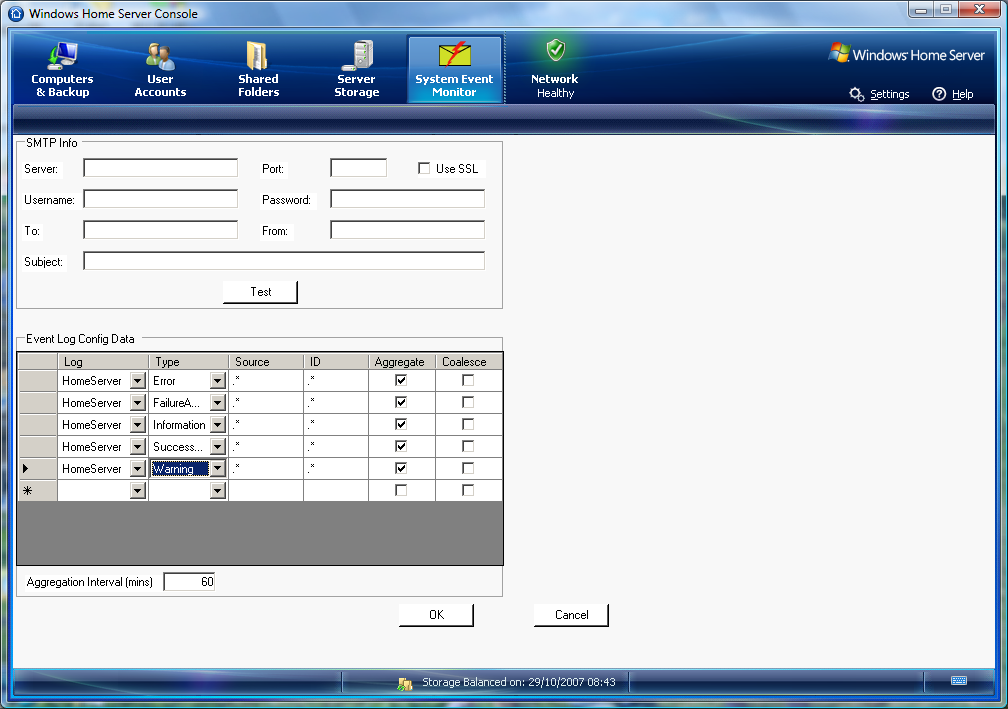This screenshot has width=1008, height=709.
Task: Open Log dropdown in the Success... row
Action: point(138,447)
